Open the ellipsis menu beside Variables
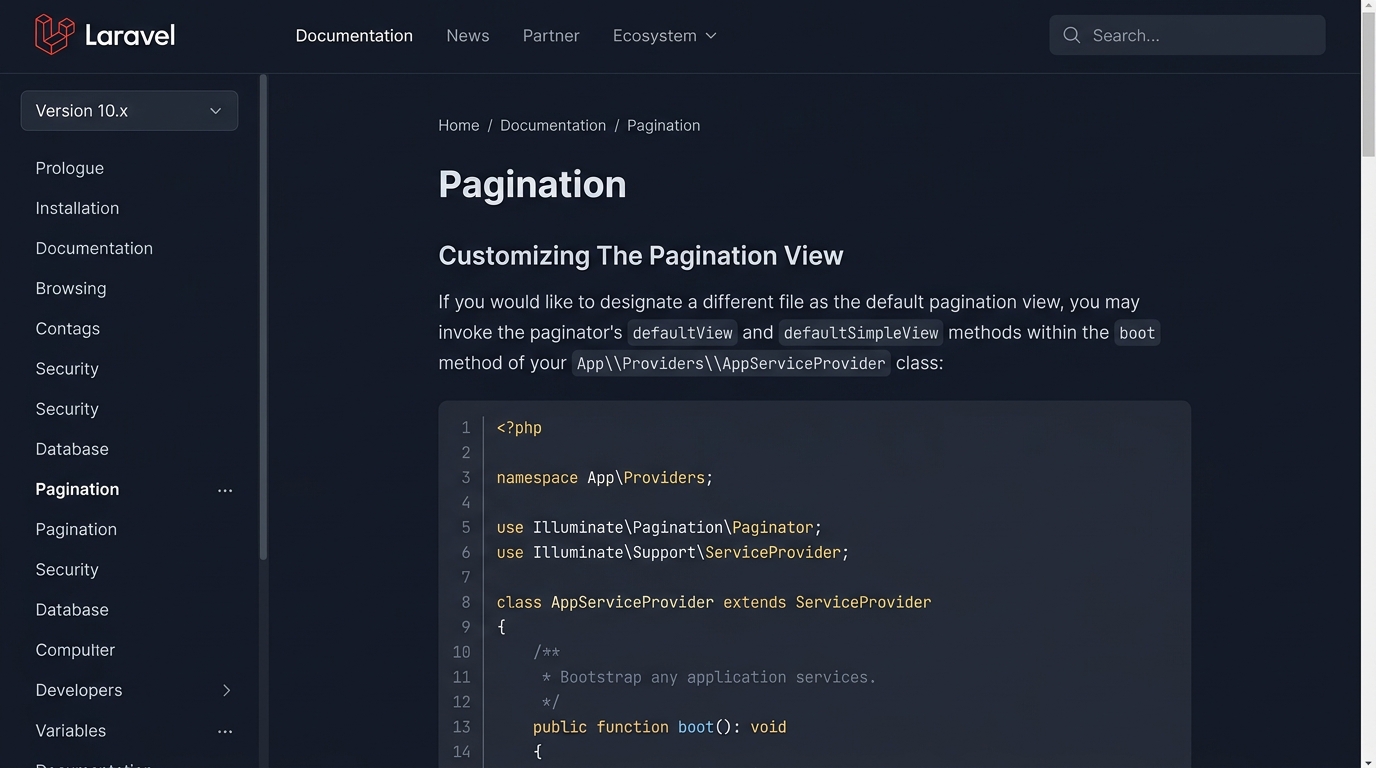 [225, 731]
